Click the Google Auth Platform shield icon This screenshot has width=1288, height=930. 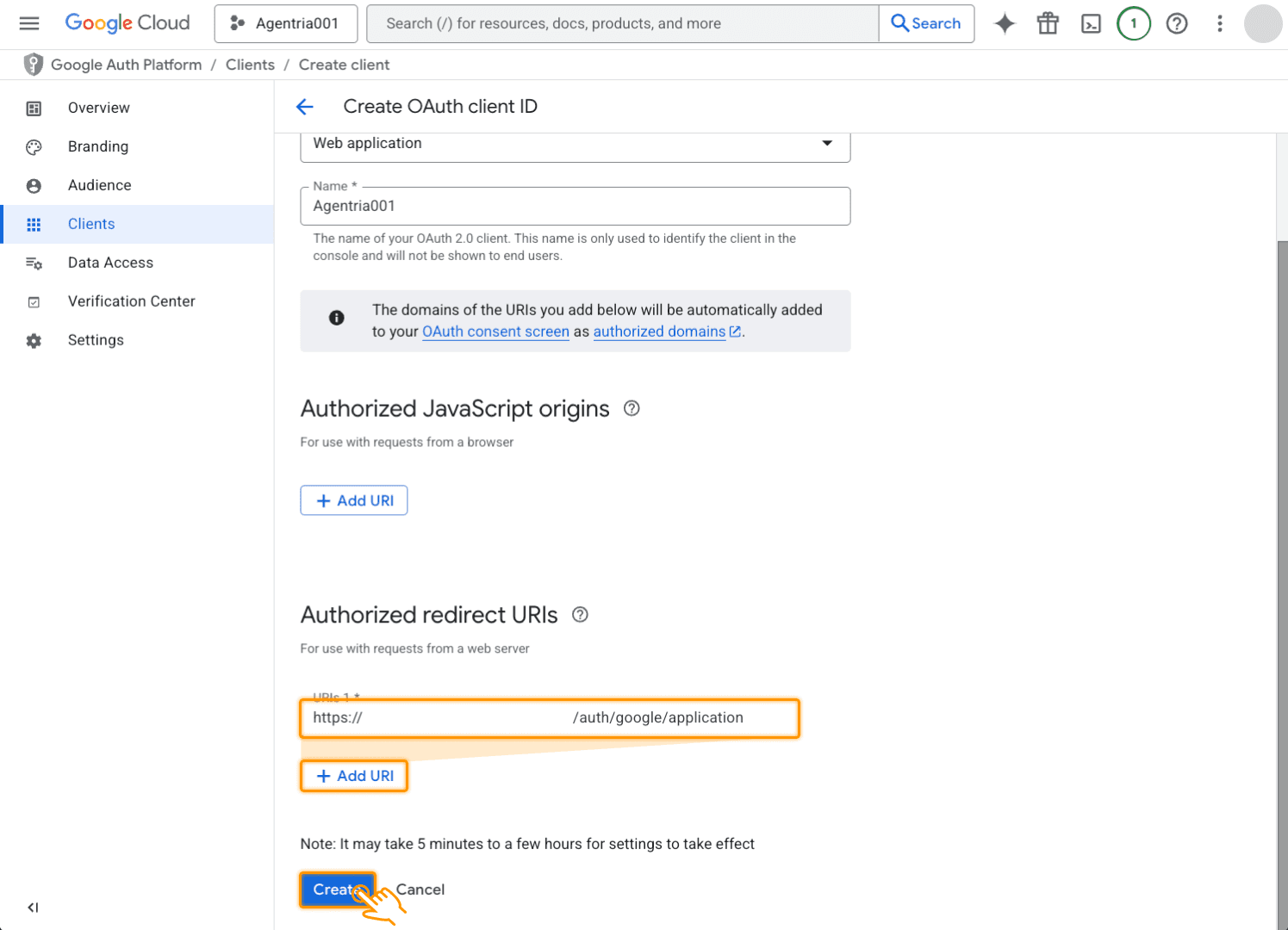[x=34, y=65]
